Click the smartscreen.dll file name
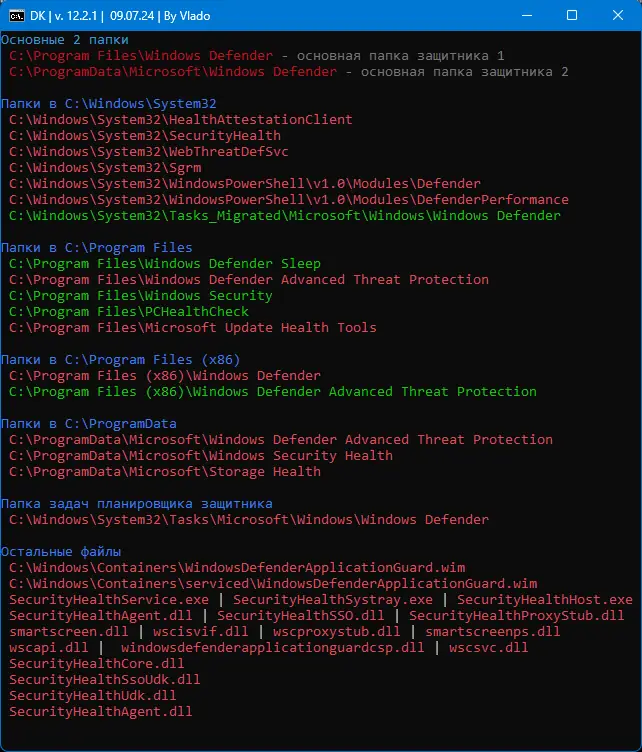 68,632
